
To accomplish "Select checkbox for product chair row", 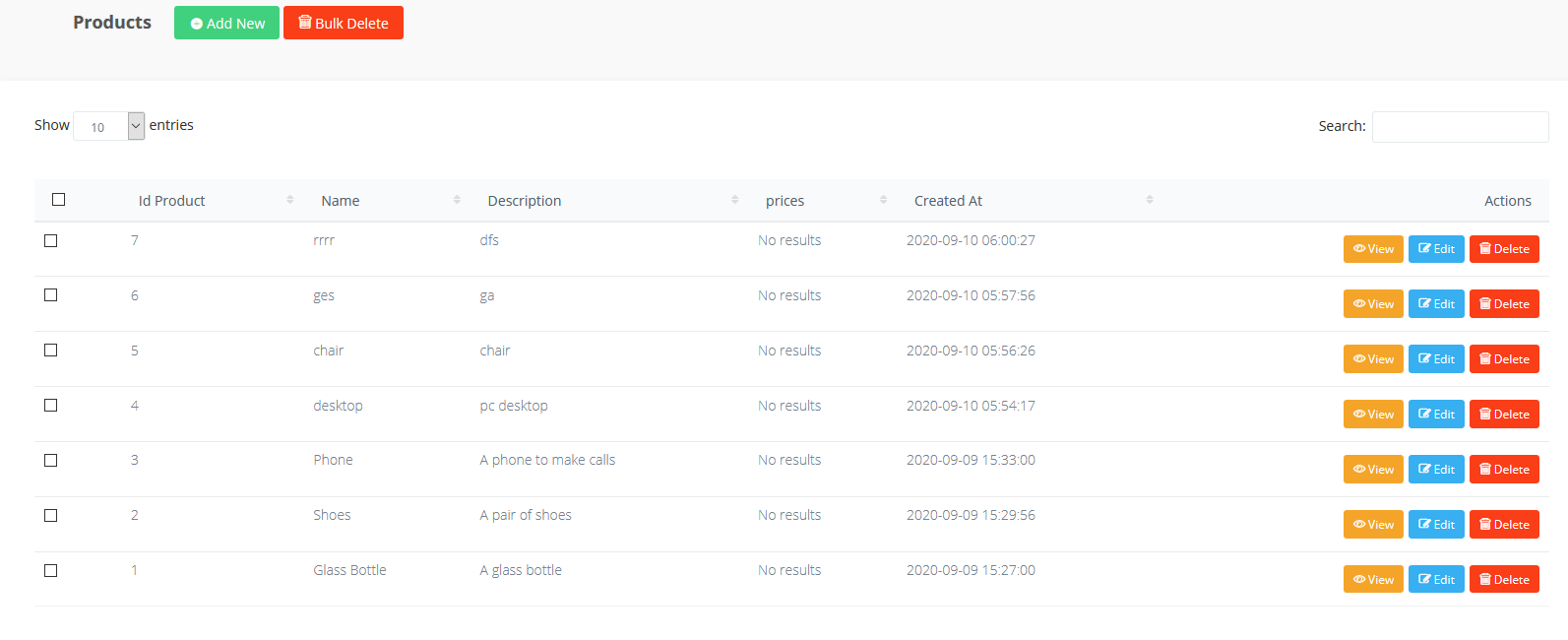I will (51, 351).
